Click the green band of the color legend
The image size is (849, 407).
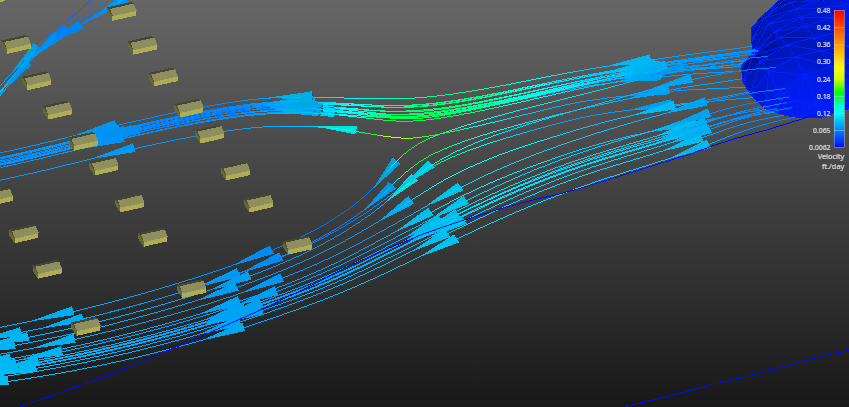(840, 88)
